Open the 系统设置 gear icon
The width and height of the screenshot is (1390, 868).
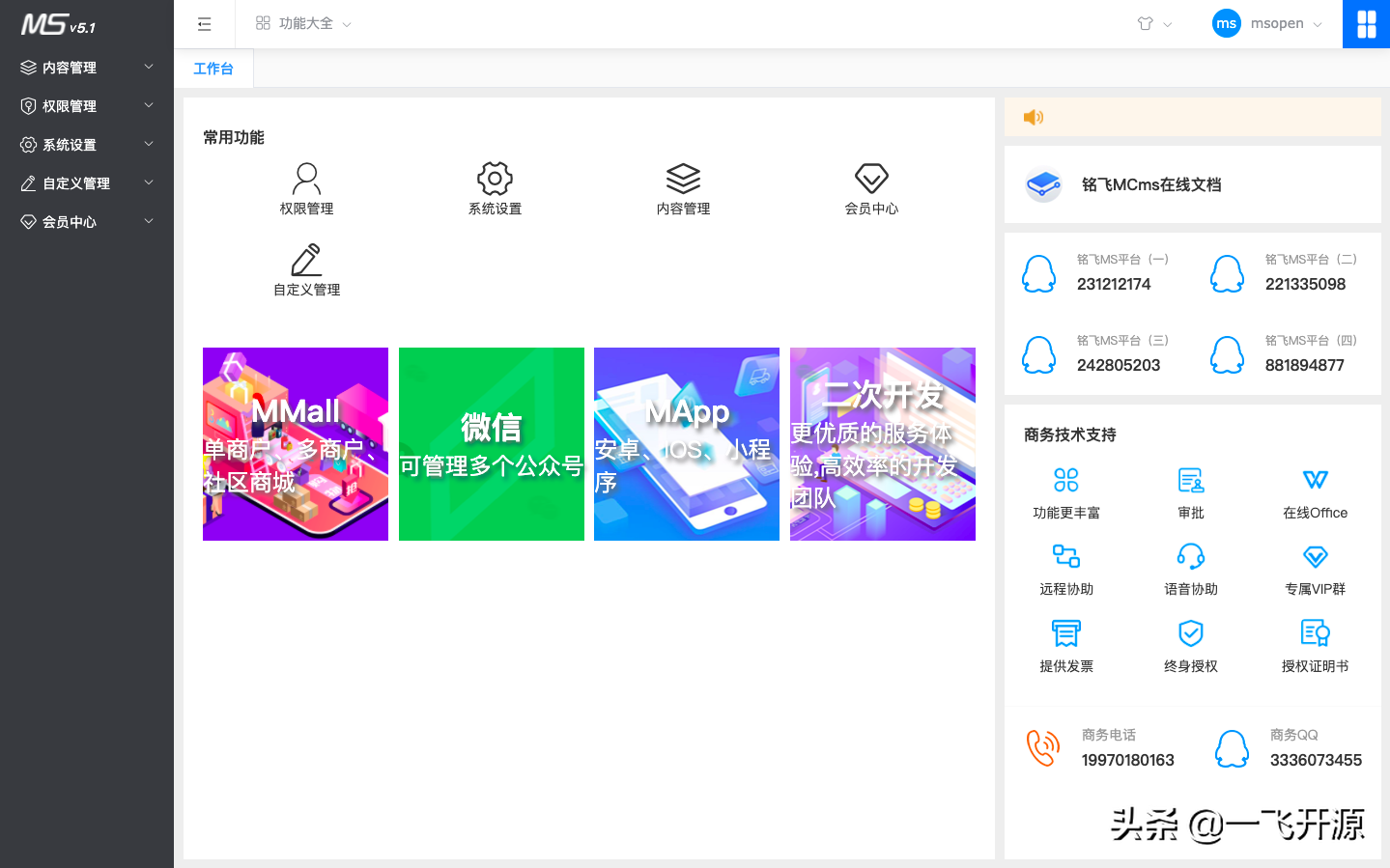[494, 178]
